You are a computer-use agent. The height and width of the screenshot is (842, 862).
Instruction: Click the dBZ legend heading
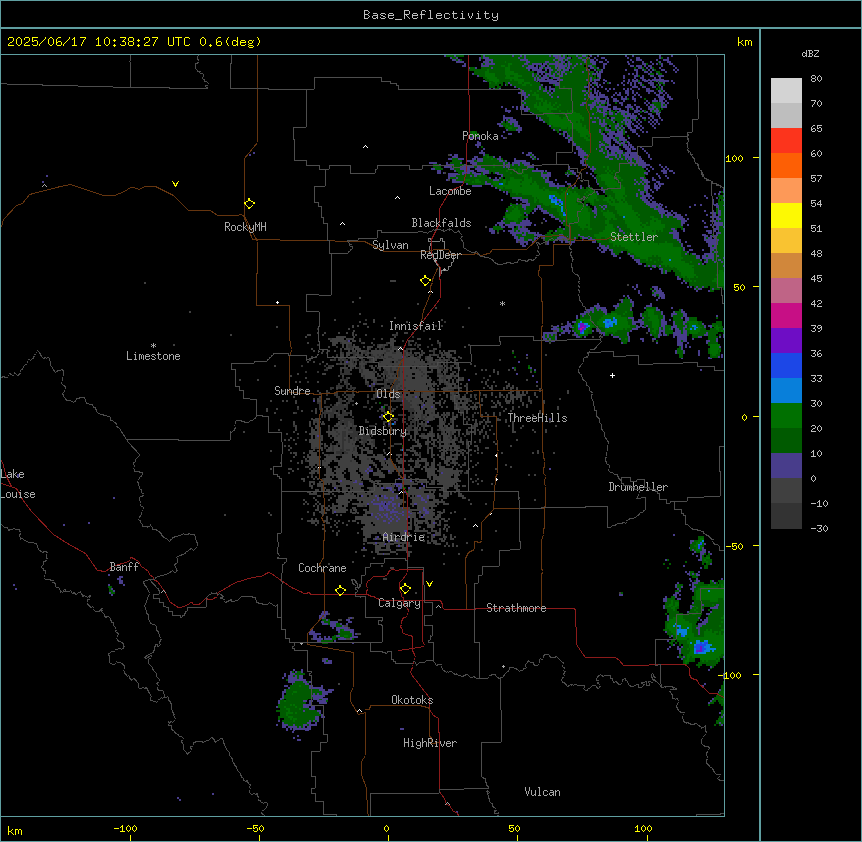[x=810, y=53]
